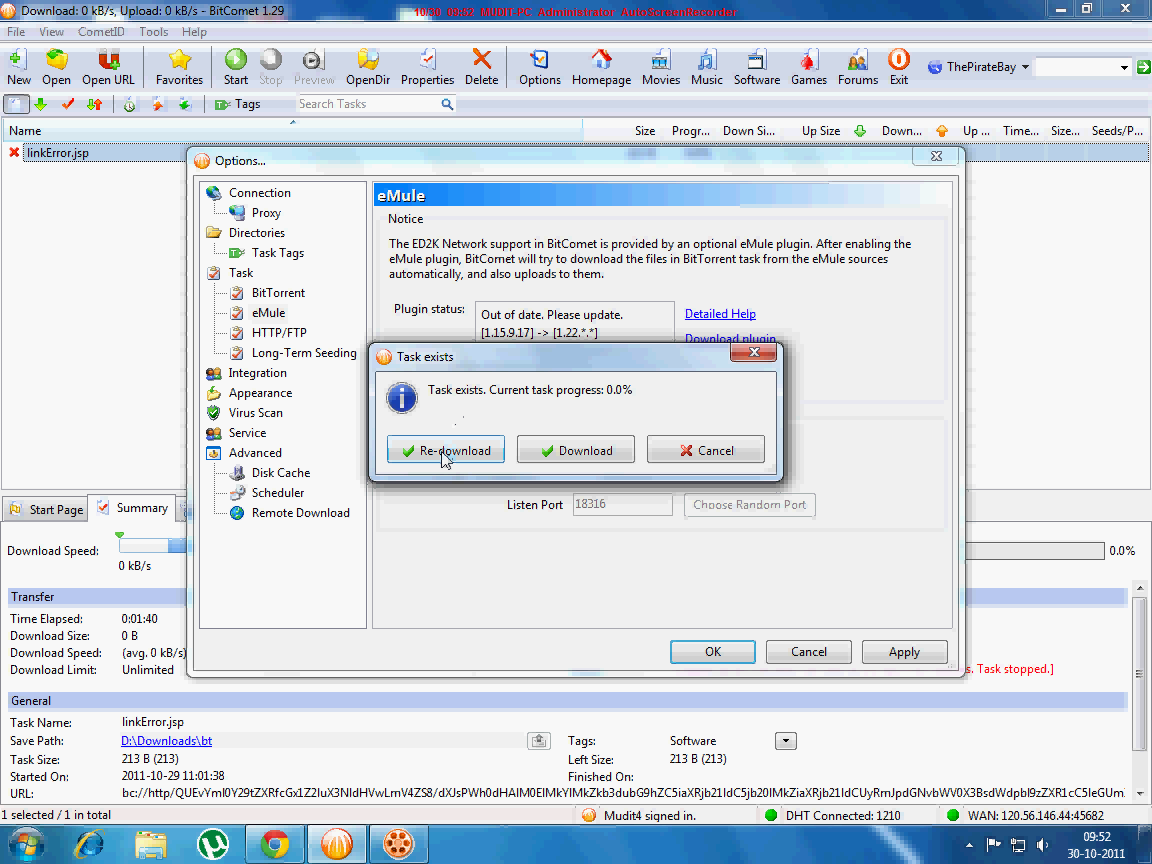The width and height of the screenshot is (1152, 864).
Task: Open the Tools menu
Action: point(154,32)
